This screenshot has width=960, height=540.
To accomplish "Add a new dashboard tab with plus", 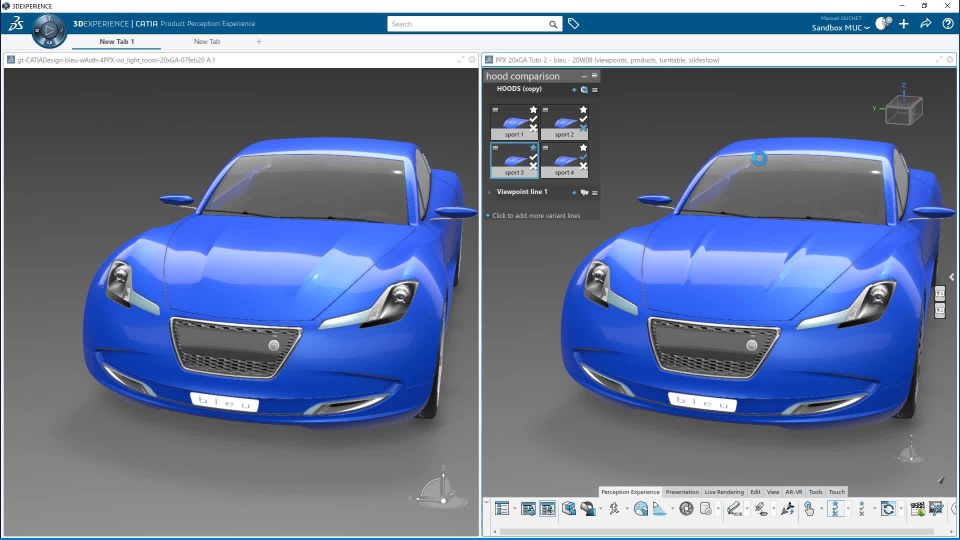I will tap(259, 42).
